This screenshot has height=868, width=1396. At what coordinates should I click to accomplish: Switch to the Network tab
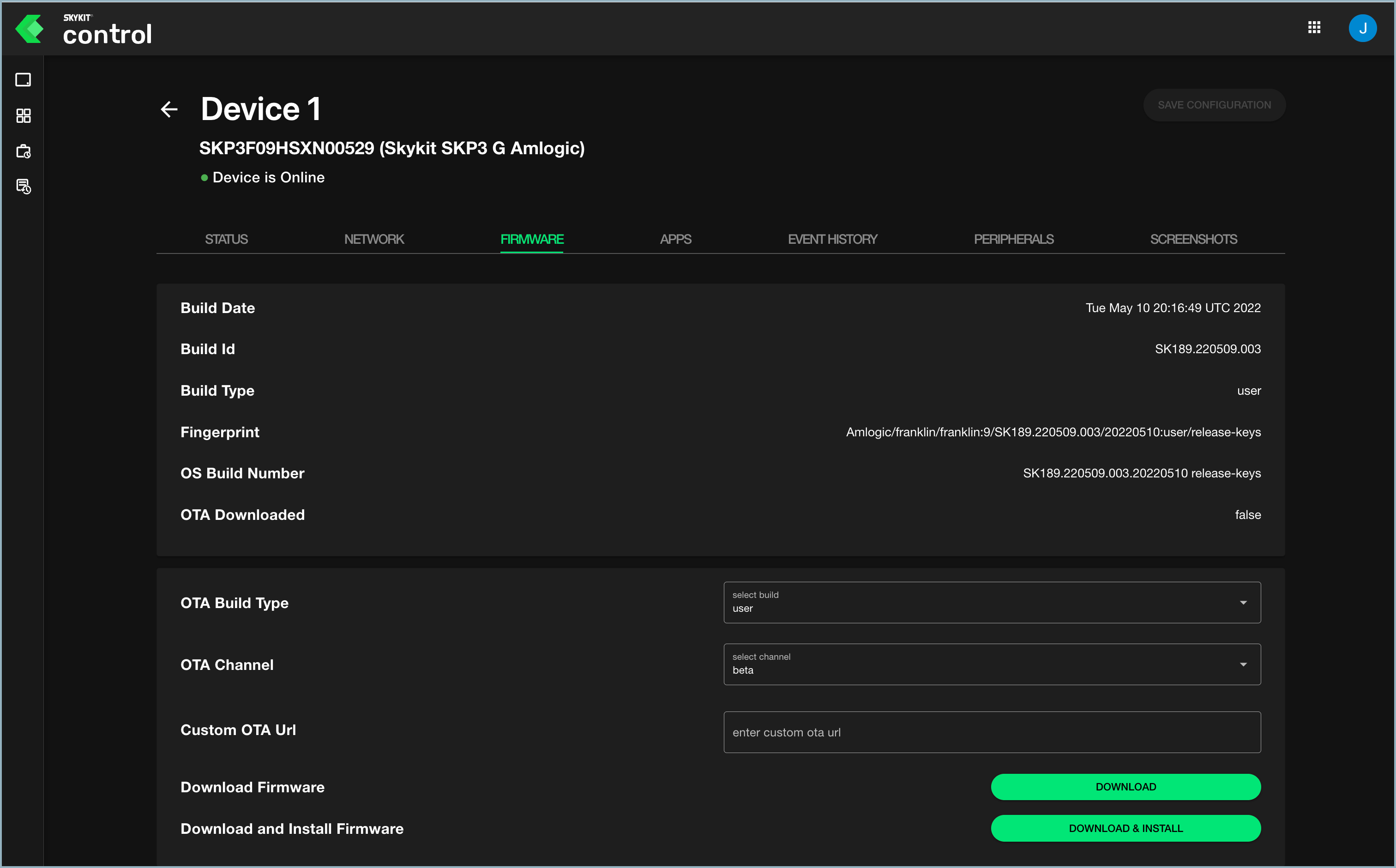pos(373,239)
